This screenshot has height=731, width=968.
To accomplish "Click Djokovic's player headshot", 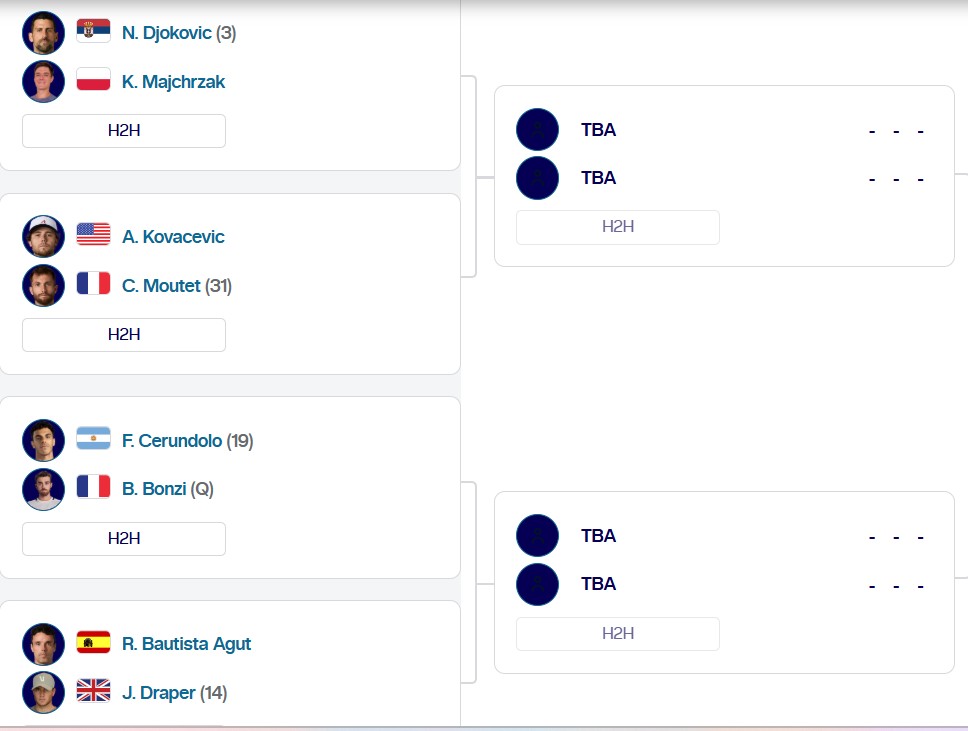I will [43, 33].
